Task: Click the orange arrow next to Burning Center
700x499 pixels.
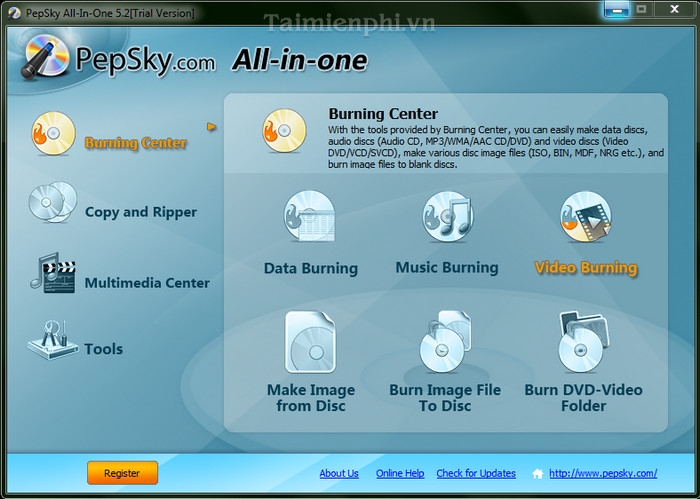Action: [x=212, y=127]
